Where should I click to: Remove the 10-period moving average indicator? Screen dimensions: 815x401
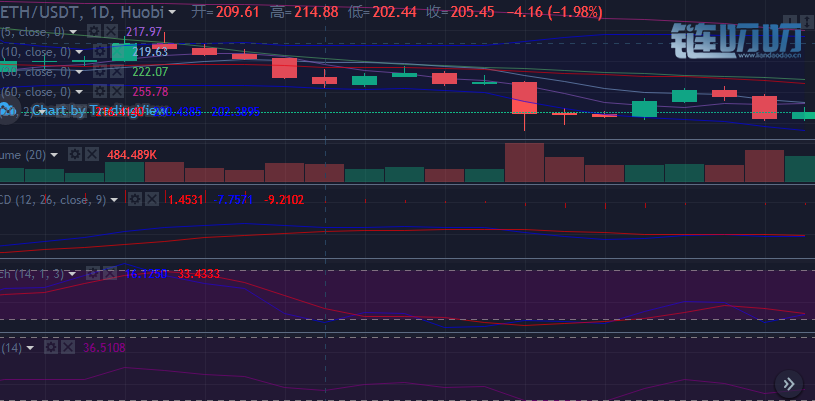coord(115,52)
